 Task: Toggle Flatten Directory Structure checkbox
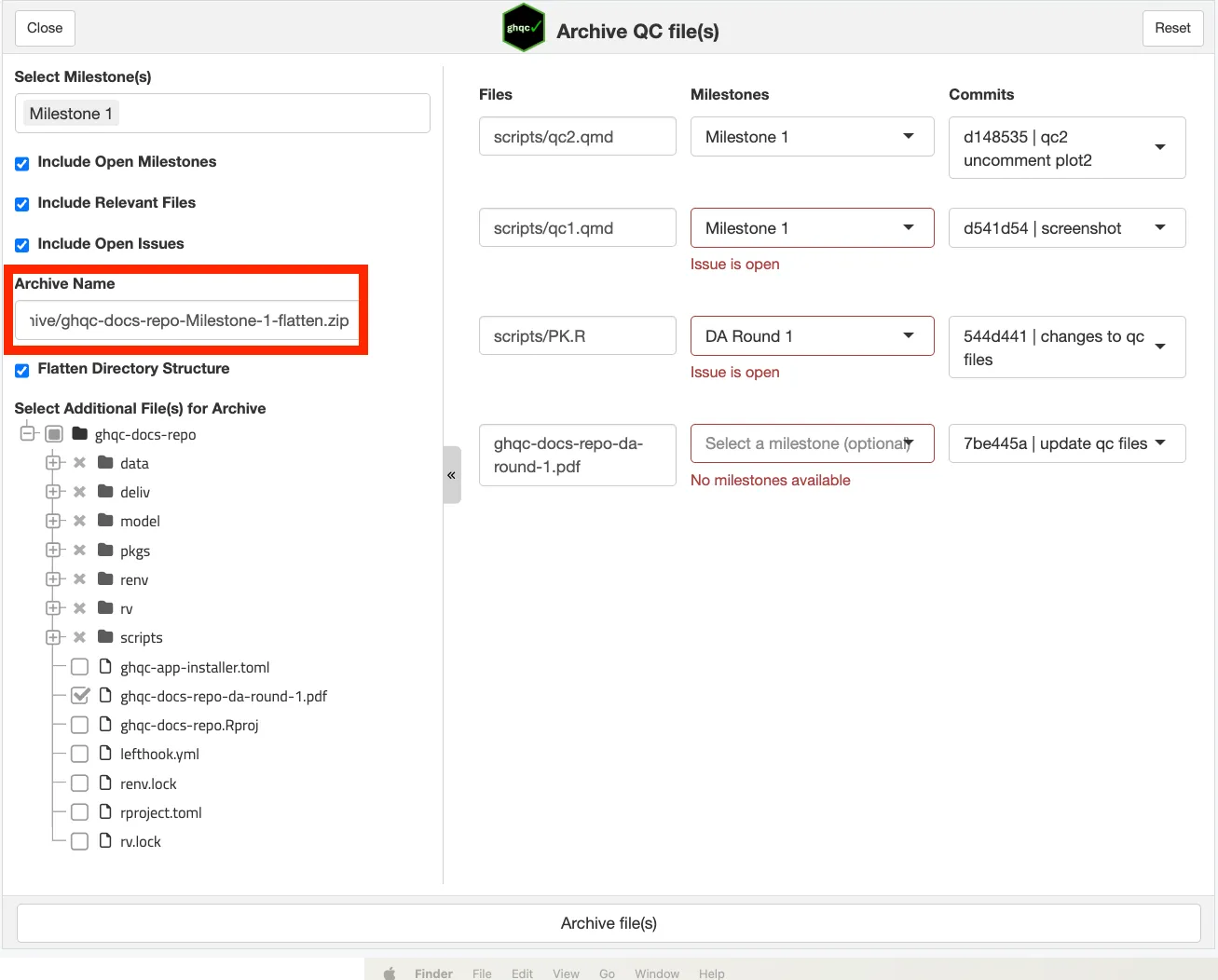click(x=22, y=370)
